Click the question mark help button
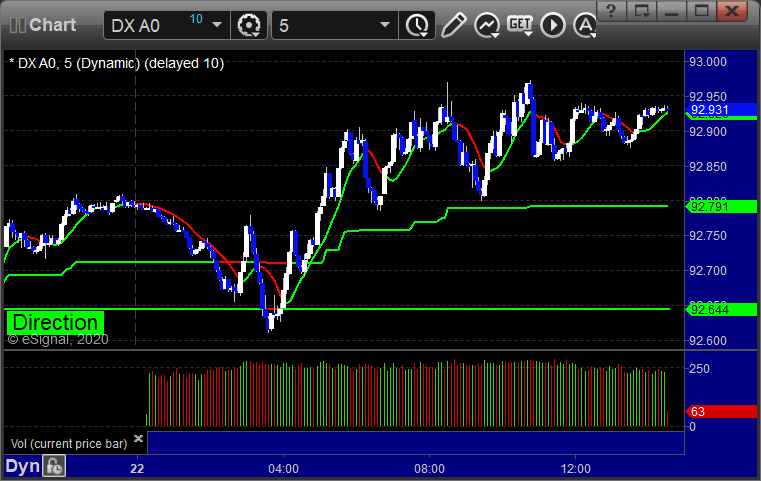 coord(611,11)
